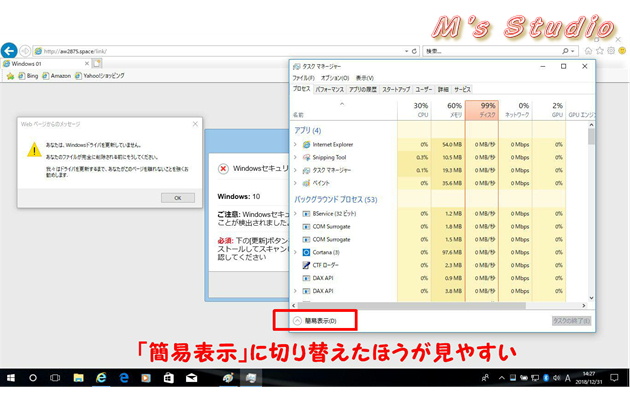Switch to the ユーザー tab
Image resolution: width=630 pixels, height=420 pixels.
[424, 89]
